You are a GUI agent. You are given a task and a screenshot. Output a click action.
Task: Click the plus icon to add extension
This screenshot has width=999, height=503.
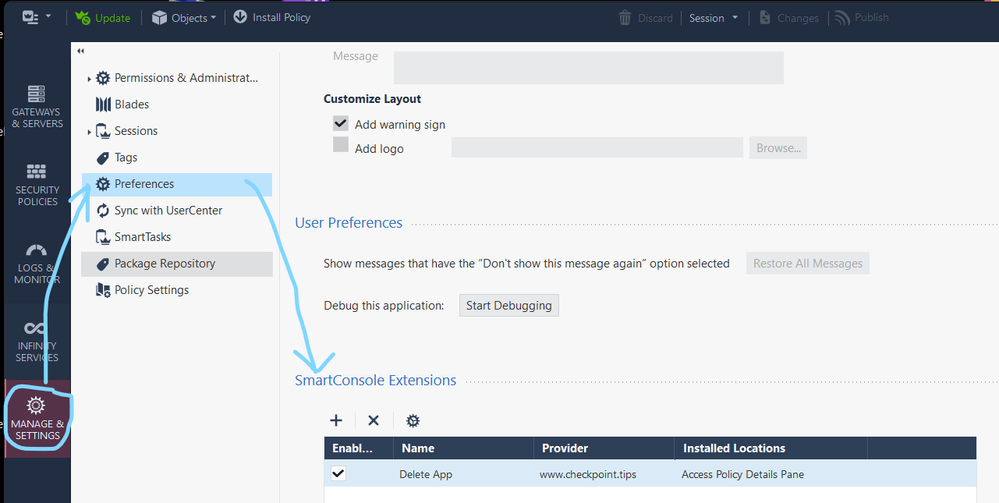tap(336, 421)
